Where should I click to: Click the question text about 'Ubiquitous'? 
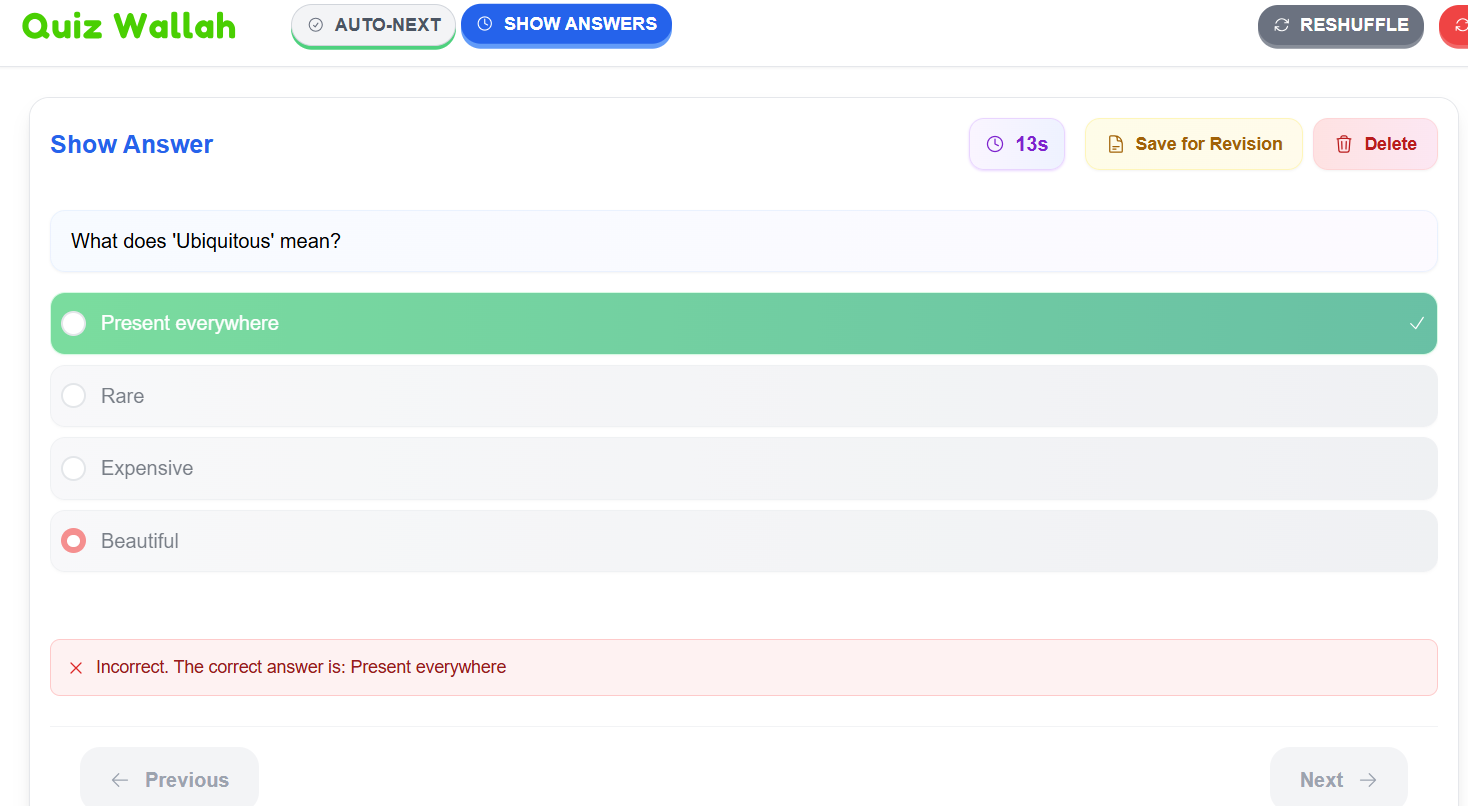[x=206, y=241]
